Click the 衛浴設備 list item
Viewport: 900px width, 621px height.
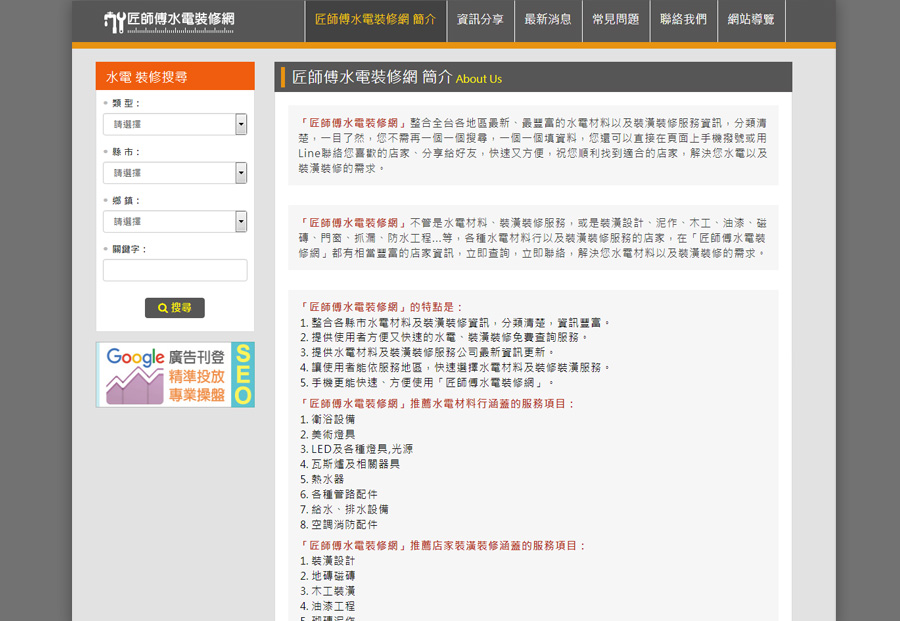point(328,420)
